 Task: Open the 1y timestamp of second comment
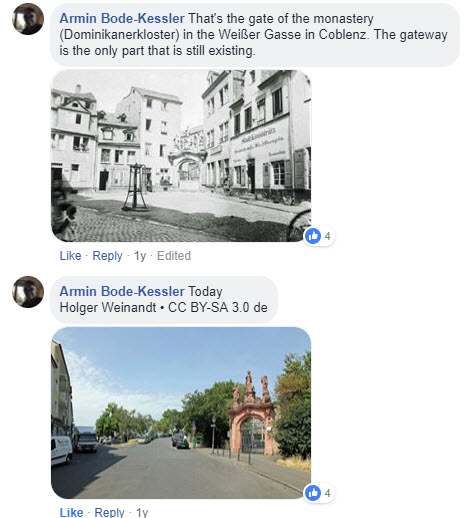coord(142,512)
